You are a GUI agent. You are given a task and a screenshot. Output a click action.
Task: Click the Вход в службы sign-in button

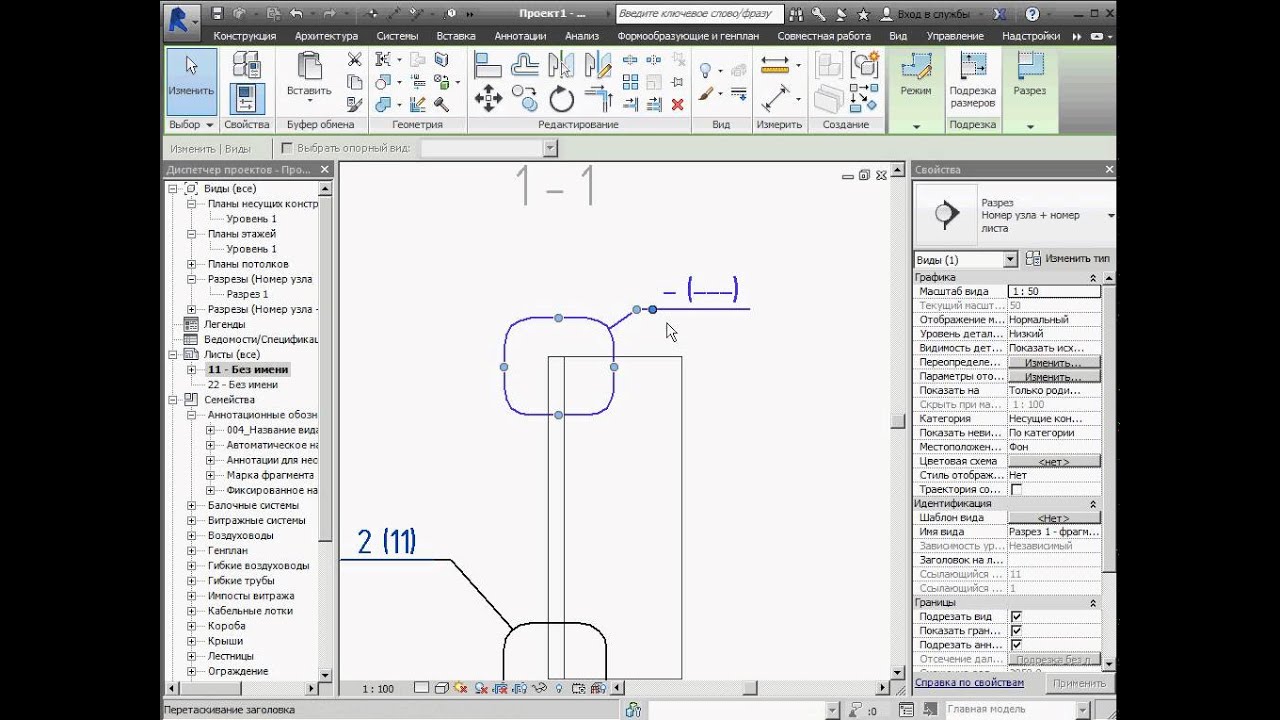coord(926,14)
